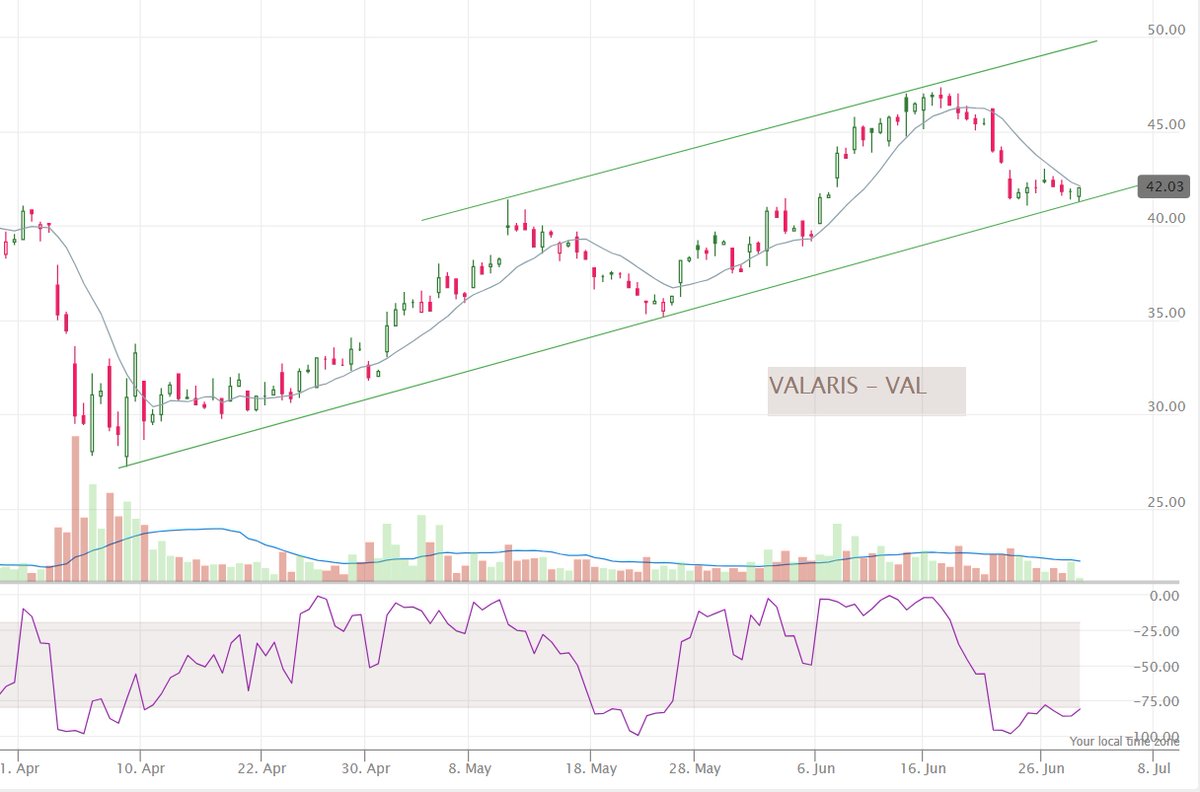Click the 30.00 price axis label

(1166, 407)
